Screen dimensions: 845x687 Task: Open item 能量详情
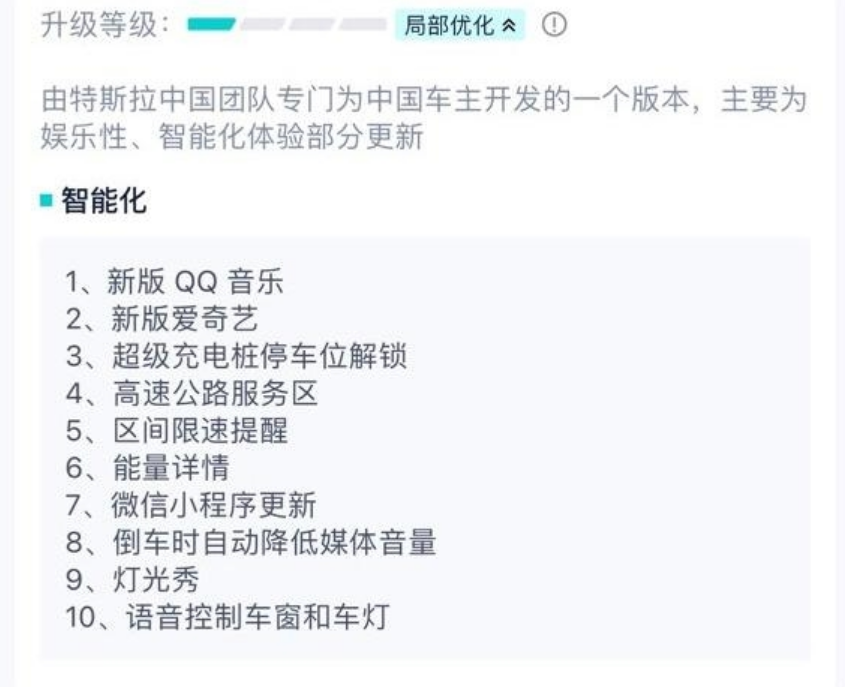click(147, 467)
